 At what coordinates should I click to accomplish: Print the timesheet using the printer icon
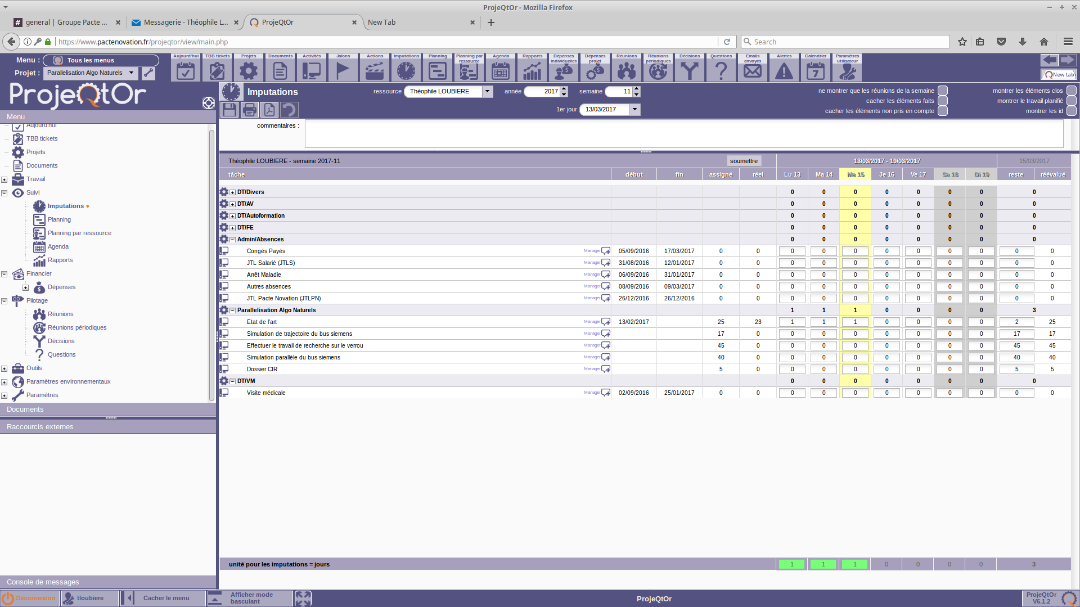pos(250,110)
